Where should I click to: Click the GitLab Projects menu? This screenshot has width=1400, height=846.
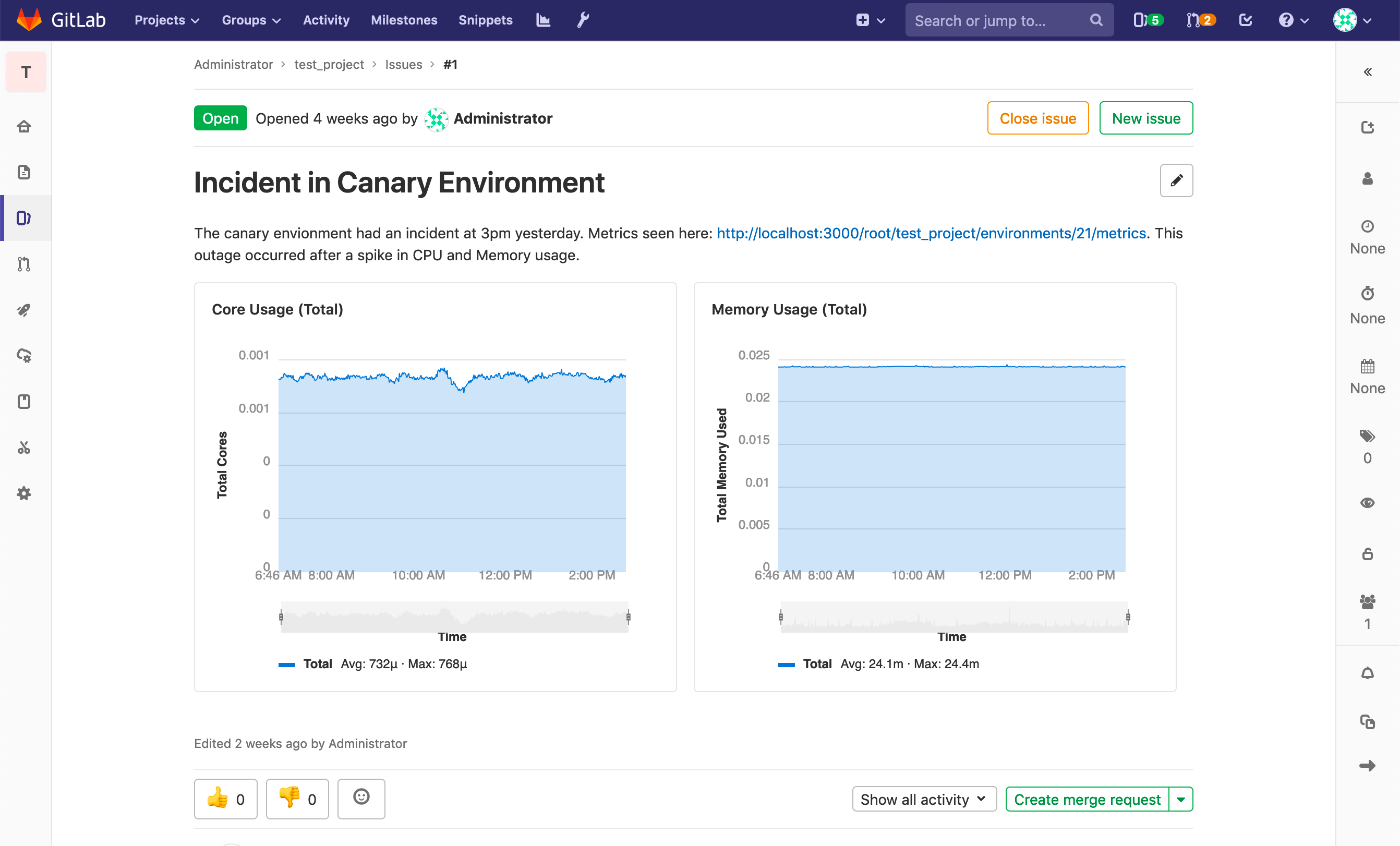click(x=164, y=20)
